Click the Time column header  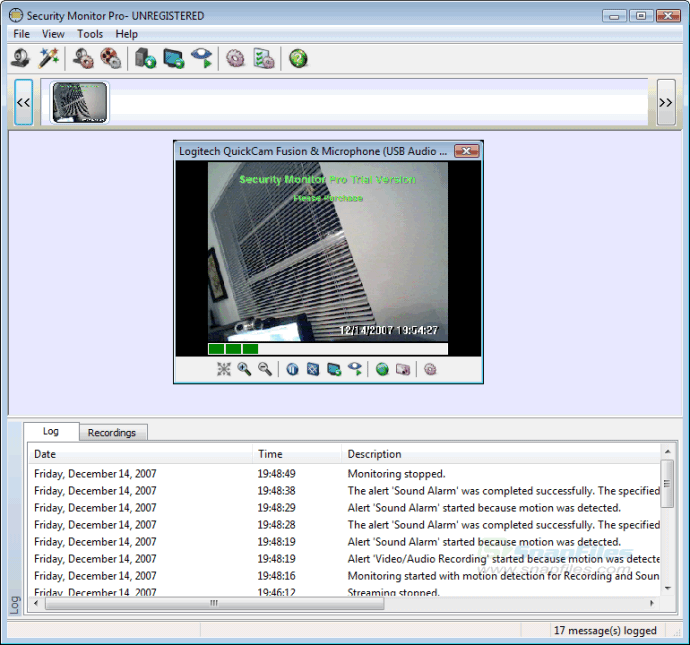297,454
